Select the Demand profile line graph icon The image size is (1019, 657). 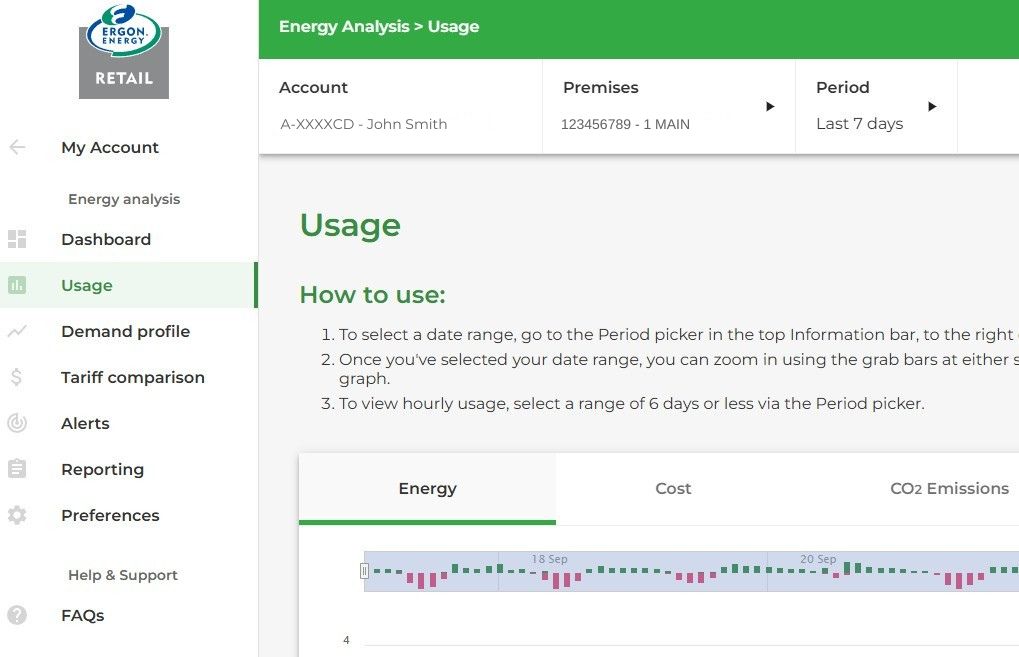point(16,331)
